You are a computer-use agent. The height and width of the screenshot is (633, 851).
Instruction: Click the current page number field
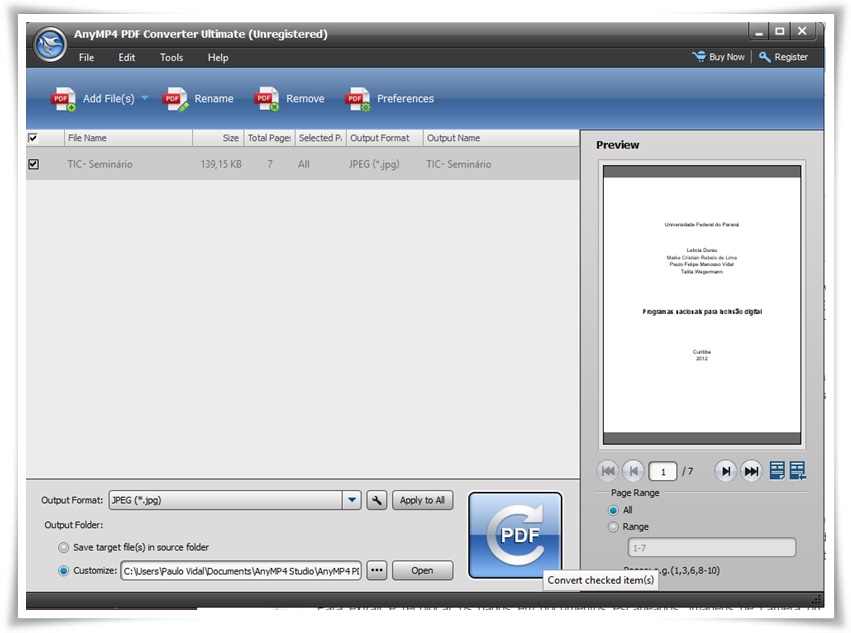663,472
